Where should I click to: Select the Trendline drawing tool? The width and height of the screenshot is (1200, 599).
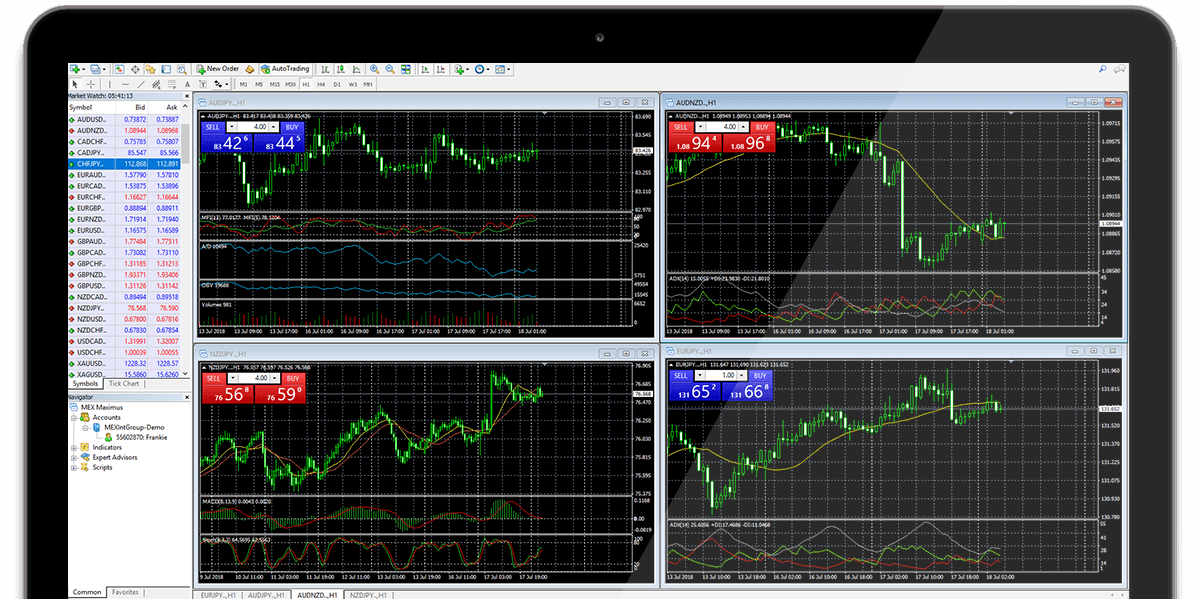tap(141, 85)
